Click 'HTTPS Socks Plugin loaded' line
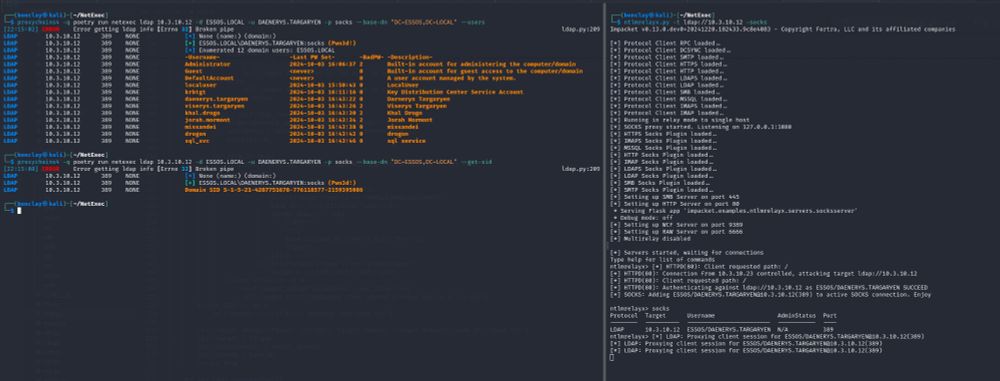Image resolution: width=1000 pixels, height=381 pixels. coord(664,133)
